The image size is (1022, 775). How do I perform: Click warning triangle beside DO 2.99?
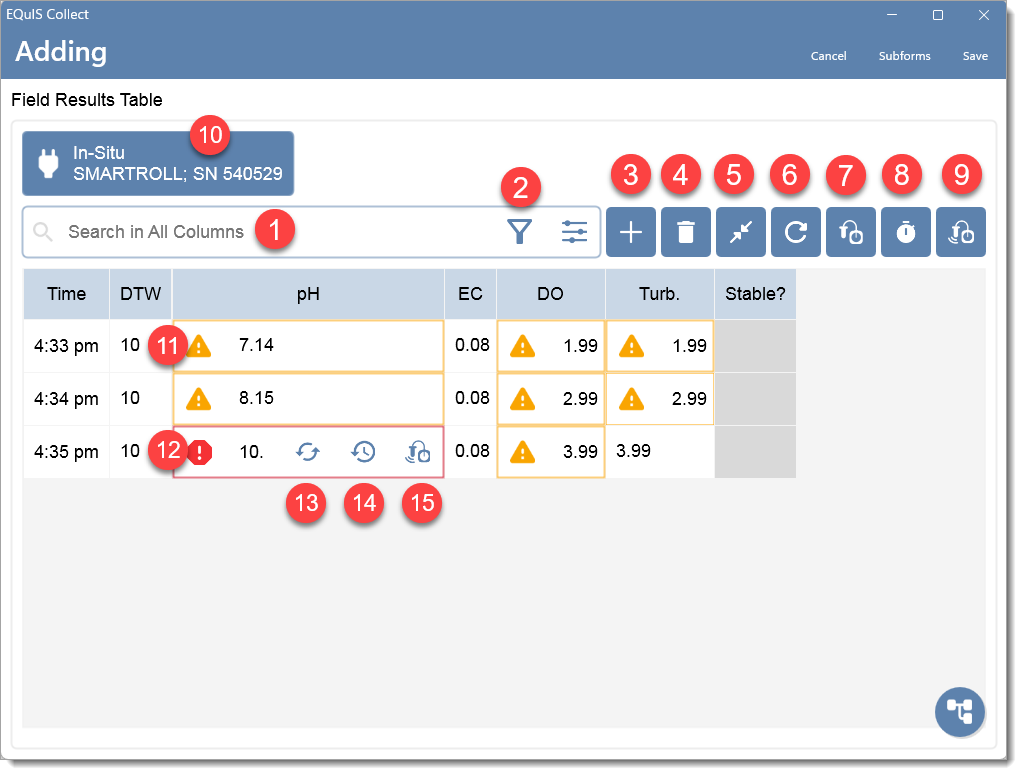pos(523,398)
